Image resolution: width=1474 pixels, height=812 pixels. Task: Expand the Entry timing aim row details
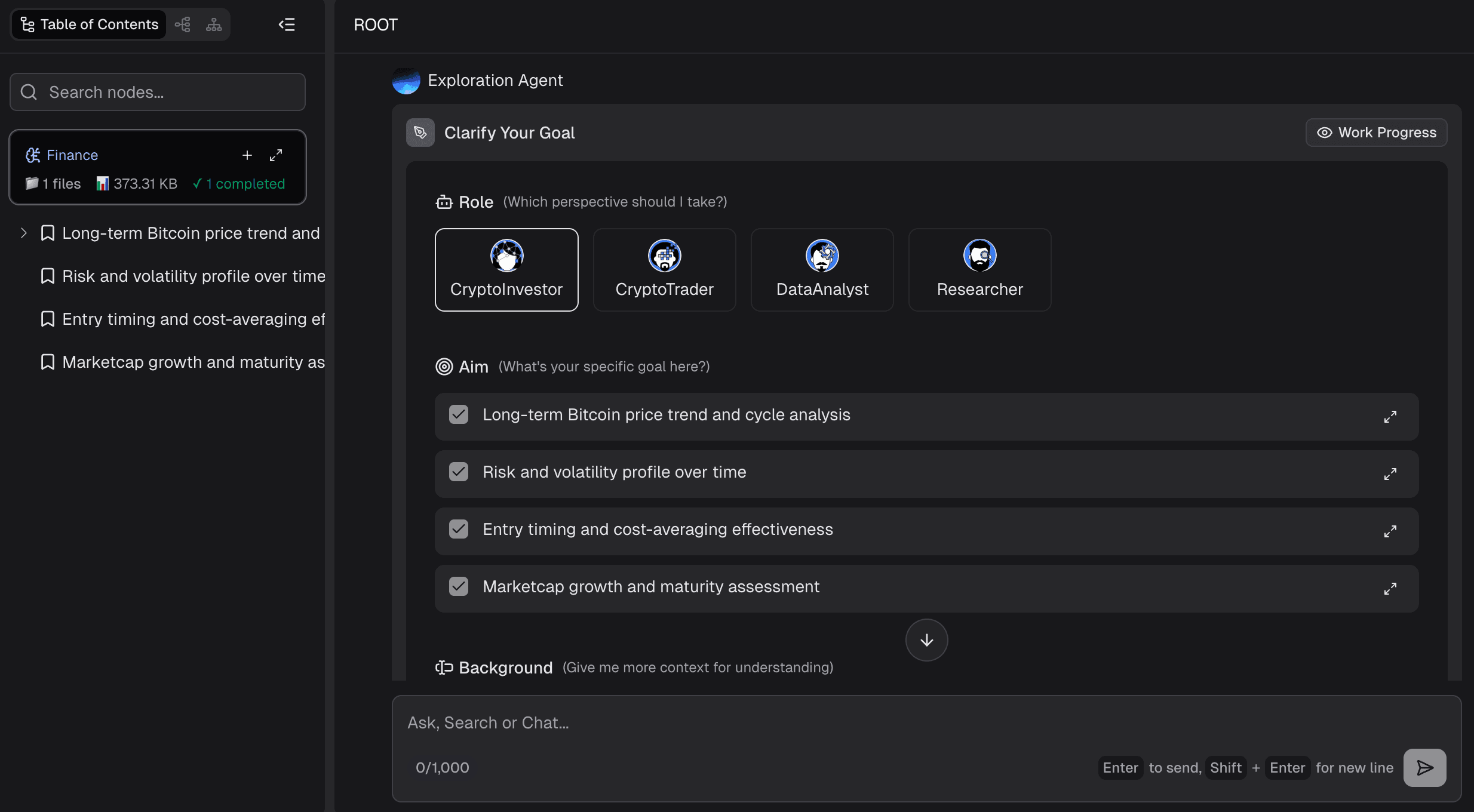pos(1390,531)
